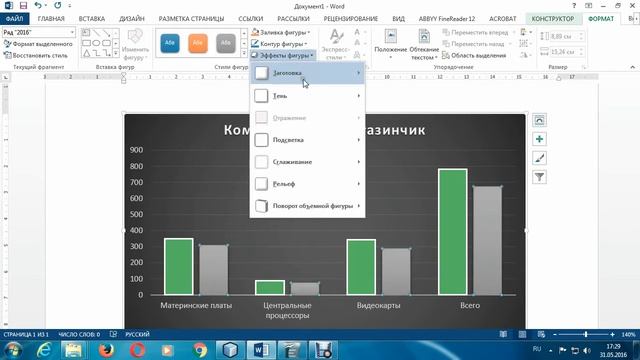The image size is (640, 360).
Task: Open the Тень shadow submenu
Action: tap(307, 96)
